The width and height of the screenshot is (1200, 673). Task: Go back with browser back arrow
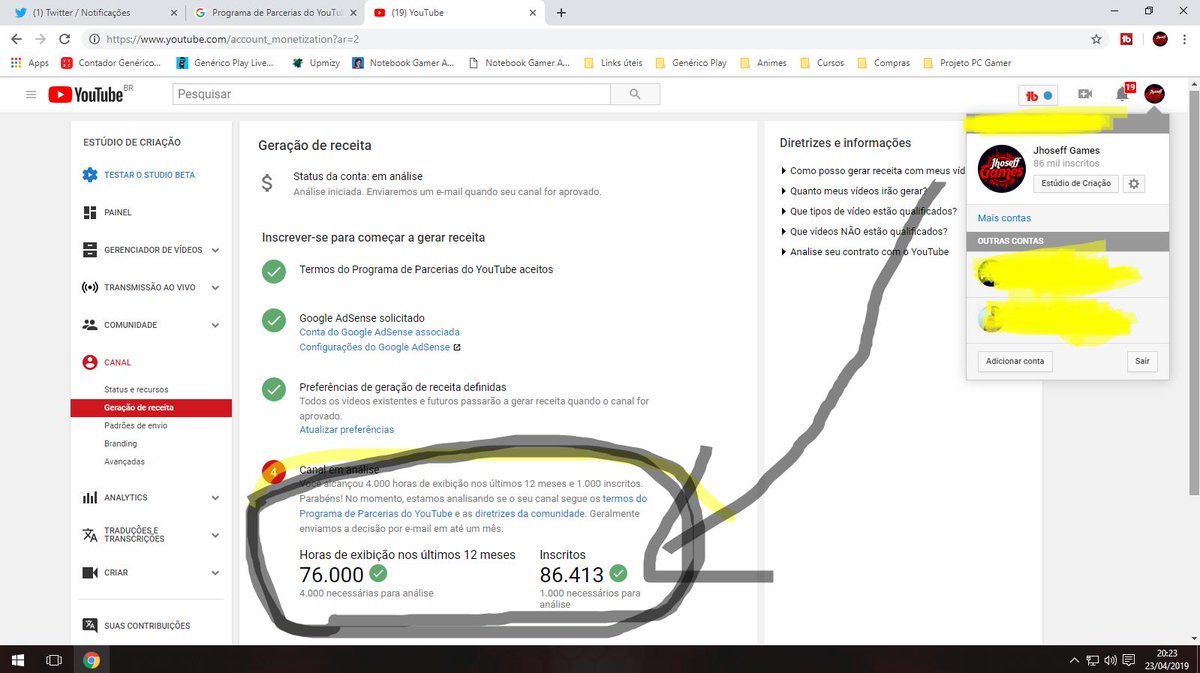point(16,39)
